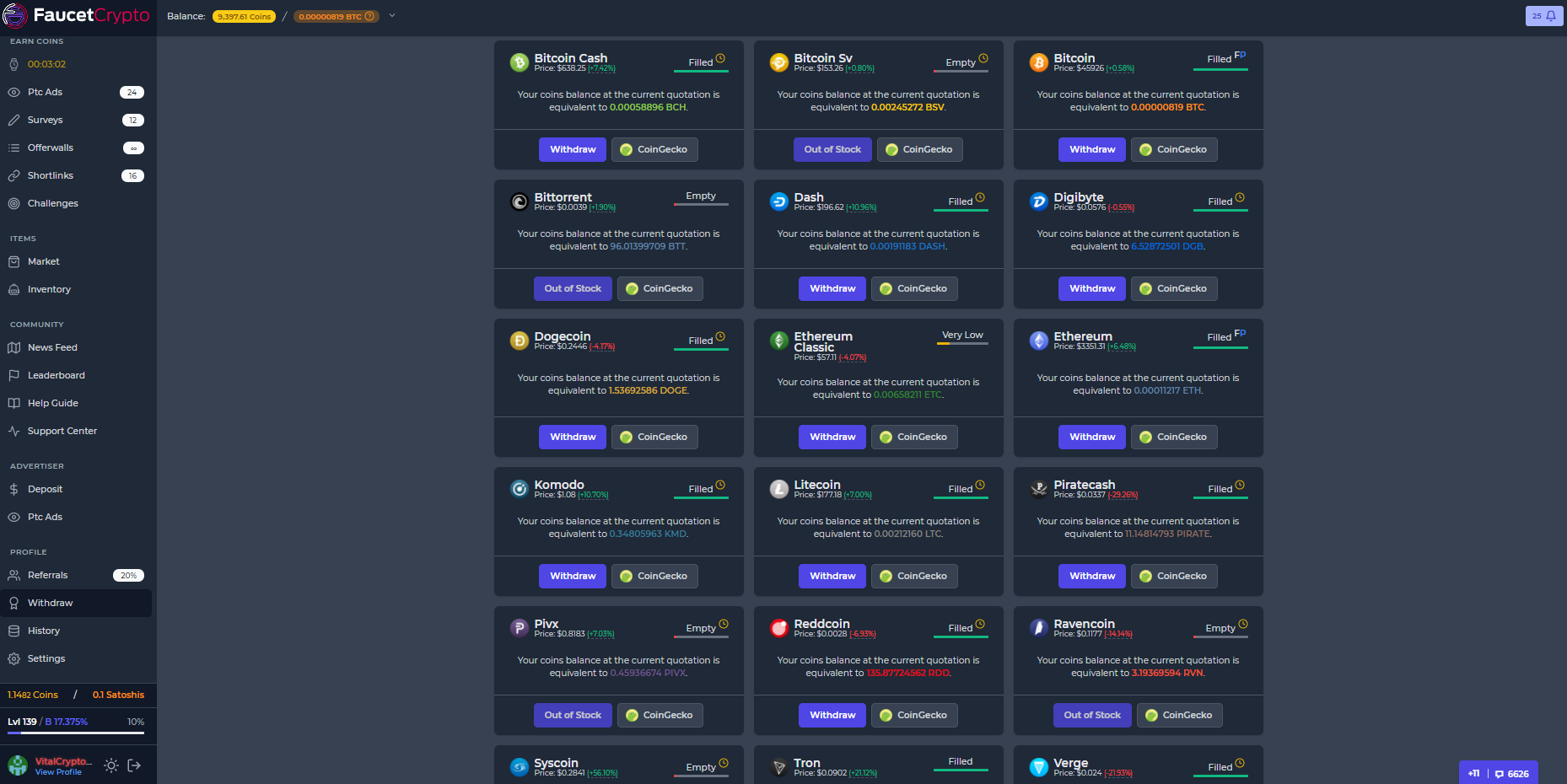This screenshot has height=784, width=1567.
Task: Click the Bitcoin Cash coin logo
Action: 520,62
